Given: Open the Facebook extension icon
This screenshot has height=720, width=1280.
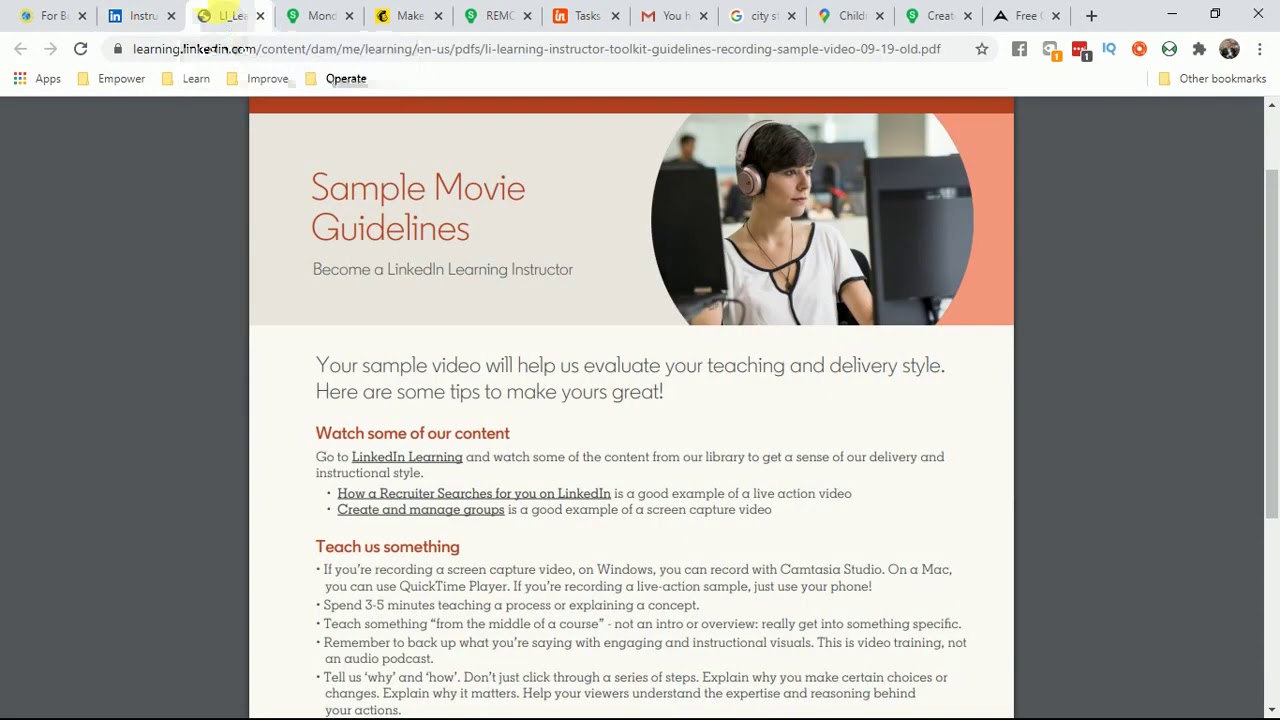Looking at the screenshot, I should click(1019, 48).
